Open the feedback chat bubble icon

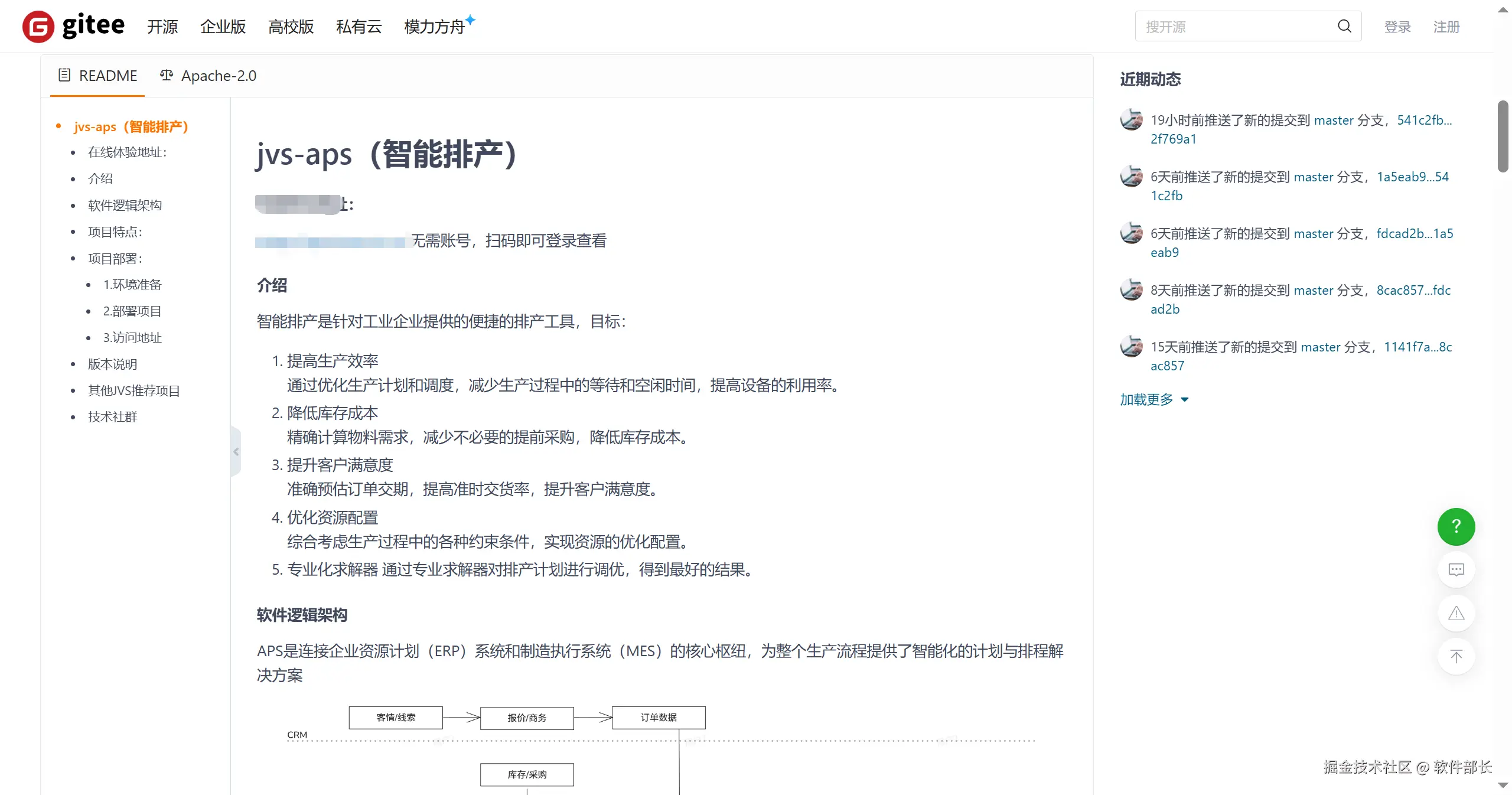[1456, 569]
